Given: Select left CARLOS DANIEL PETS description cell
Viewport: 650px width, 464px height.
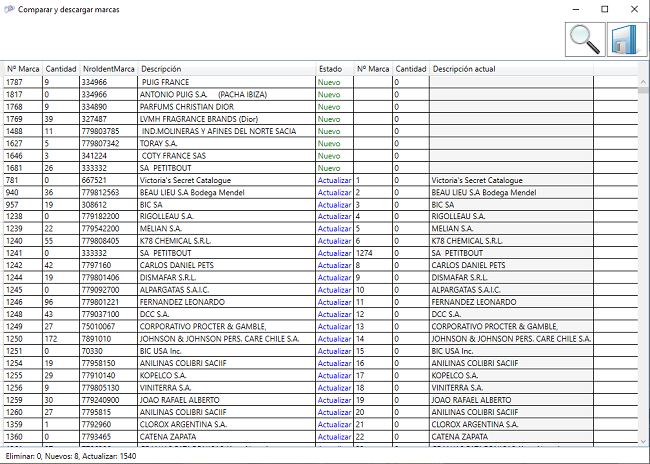Looking at the screenshot, I should (226, 265).
